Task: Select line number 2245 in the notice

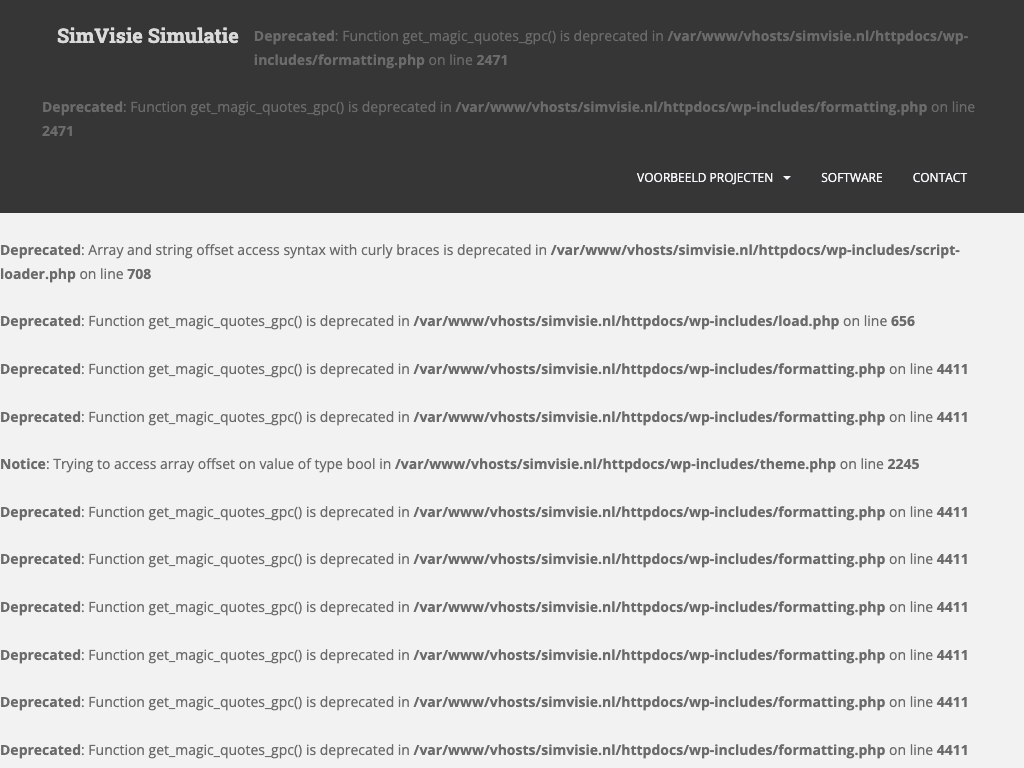Action: (x=903, y=464)
